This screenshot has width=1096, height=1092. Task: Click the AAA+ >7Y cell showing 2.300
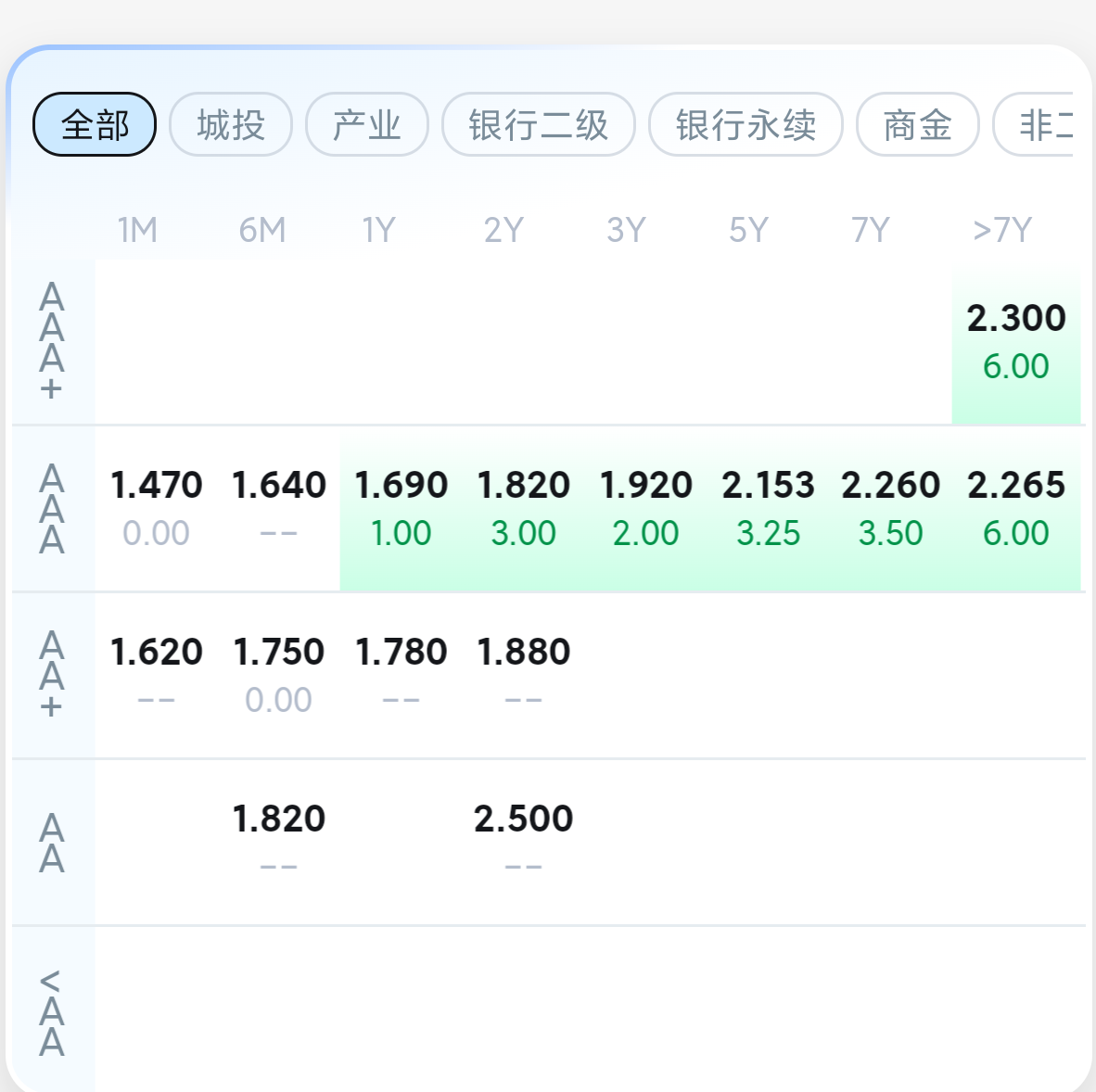tap(1016, 341)
